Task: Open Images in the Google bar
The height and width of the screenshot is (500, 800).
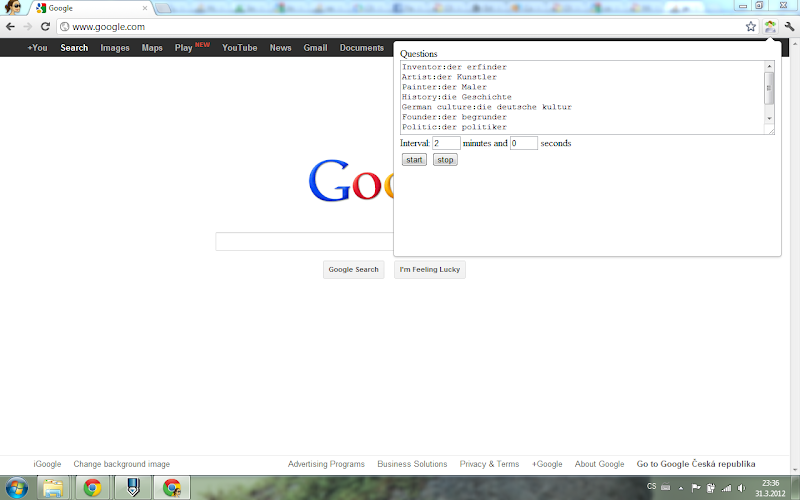Action: pyautogui.click(x=115, y=47)
